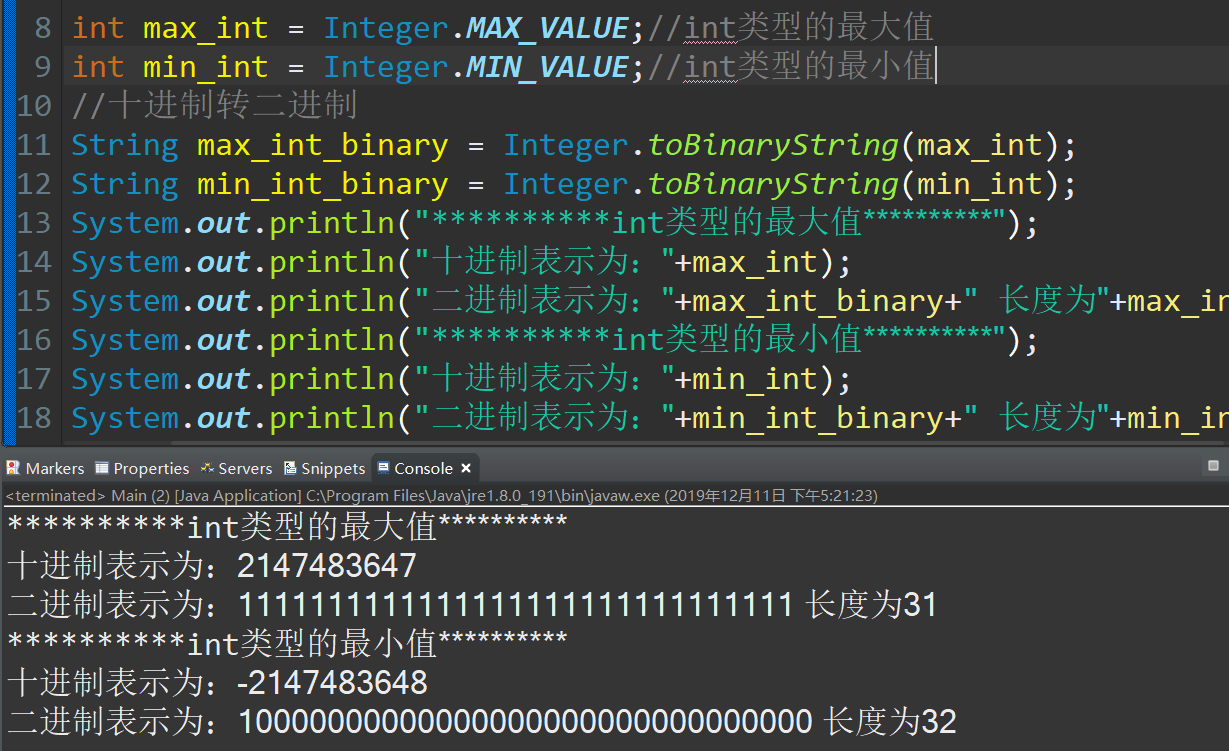Click line number 10 in the gutter

(x=35, y=106)
